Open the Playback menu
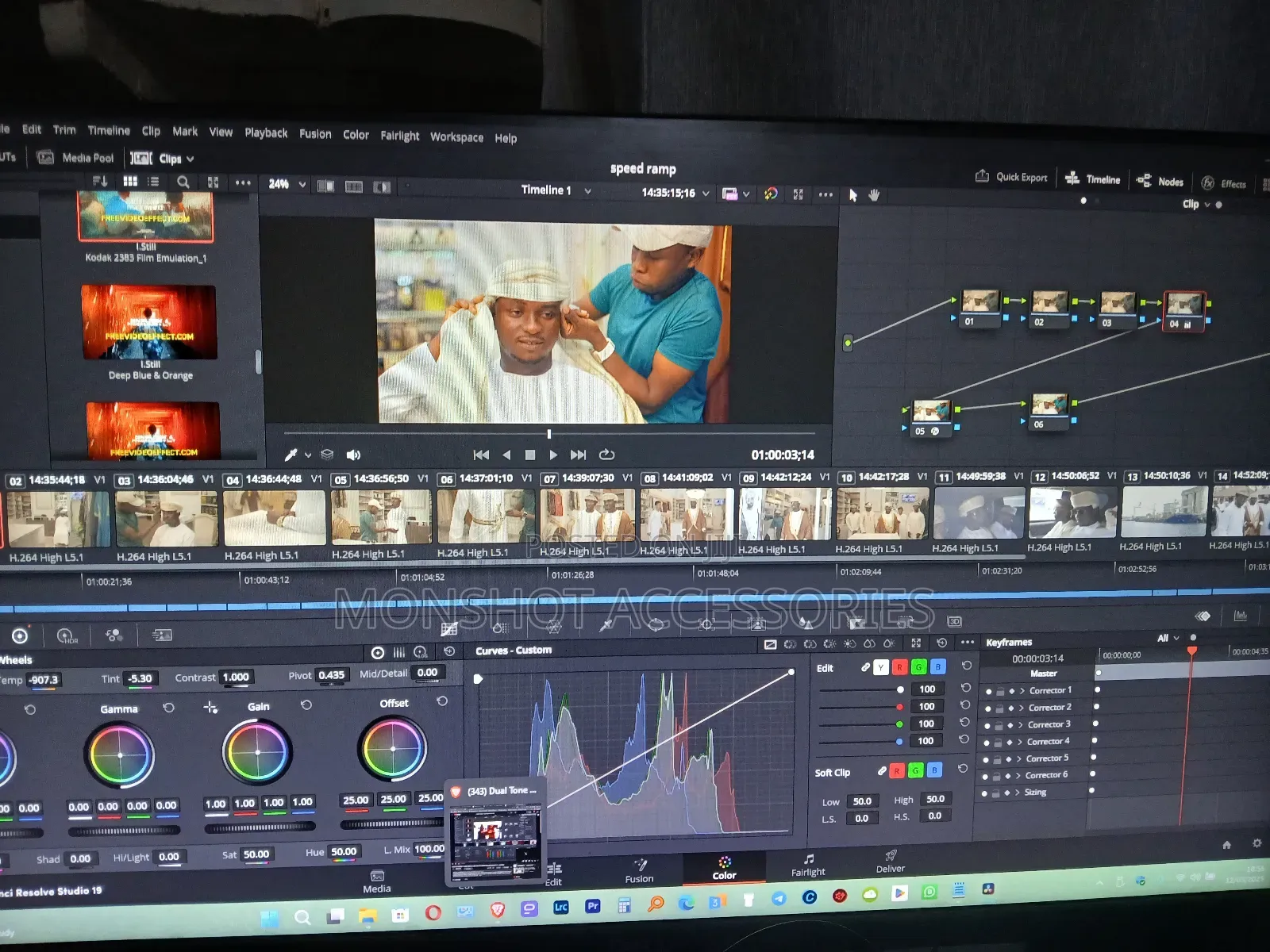This screenshot has height=952, width=1270. [x=266, y=133]
